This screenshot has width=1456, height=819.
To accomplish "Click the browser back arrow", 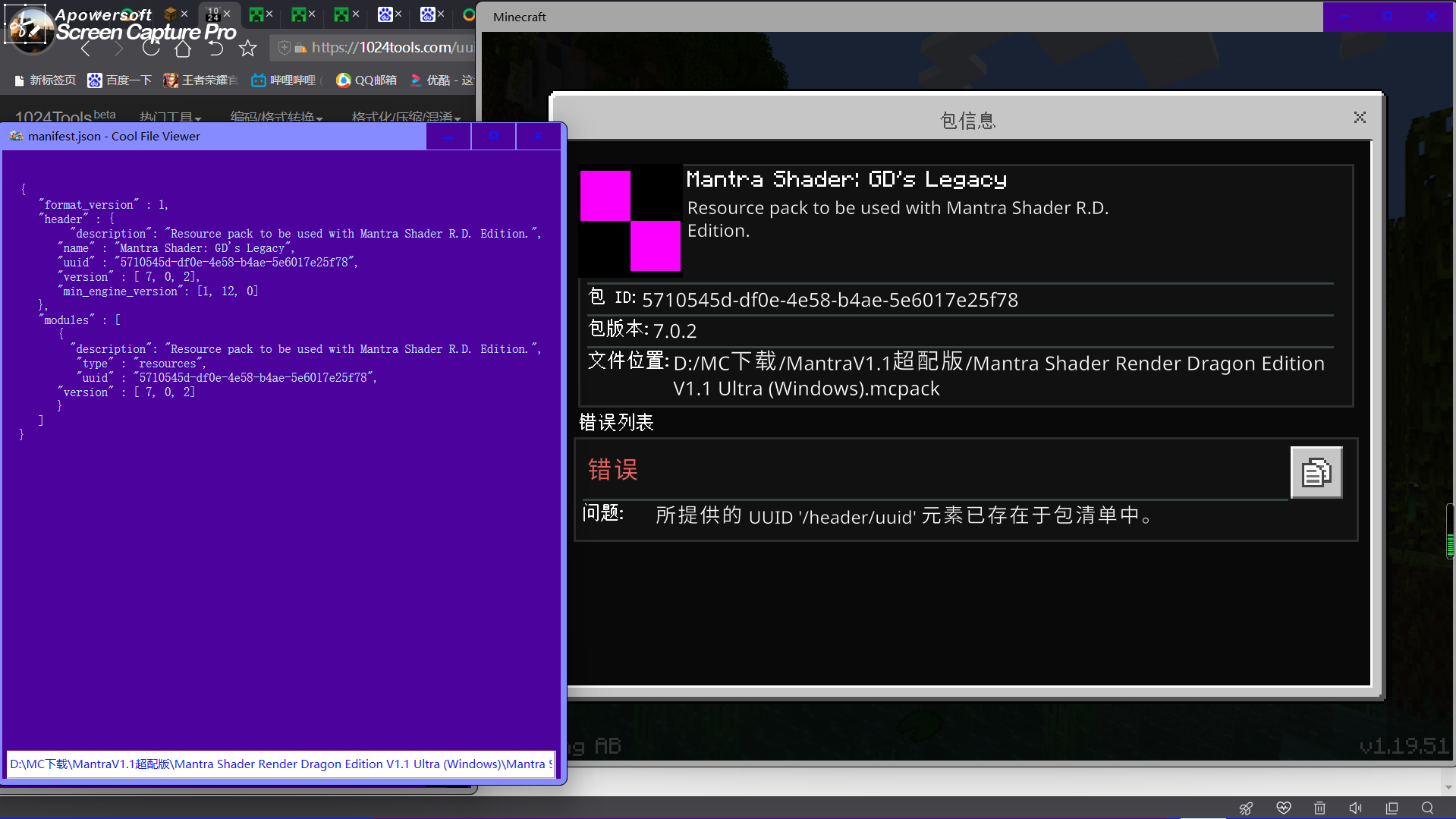I will [86, 49].
